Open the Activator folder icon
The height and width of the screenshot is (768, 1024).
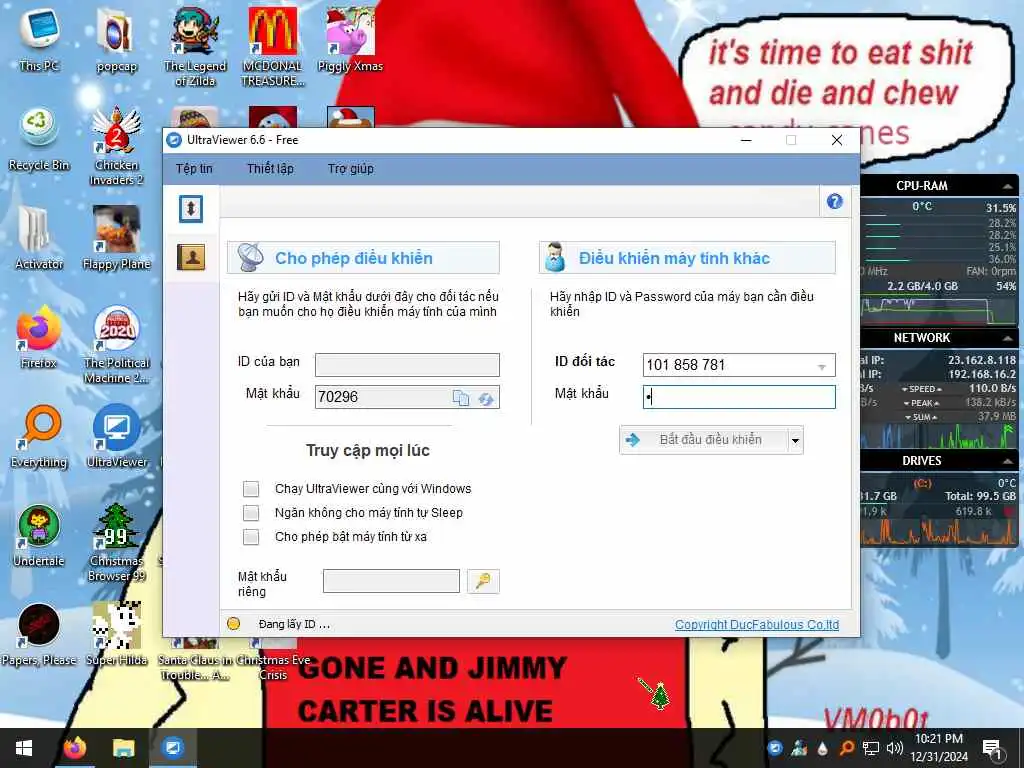tap(39, 238)
